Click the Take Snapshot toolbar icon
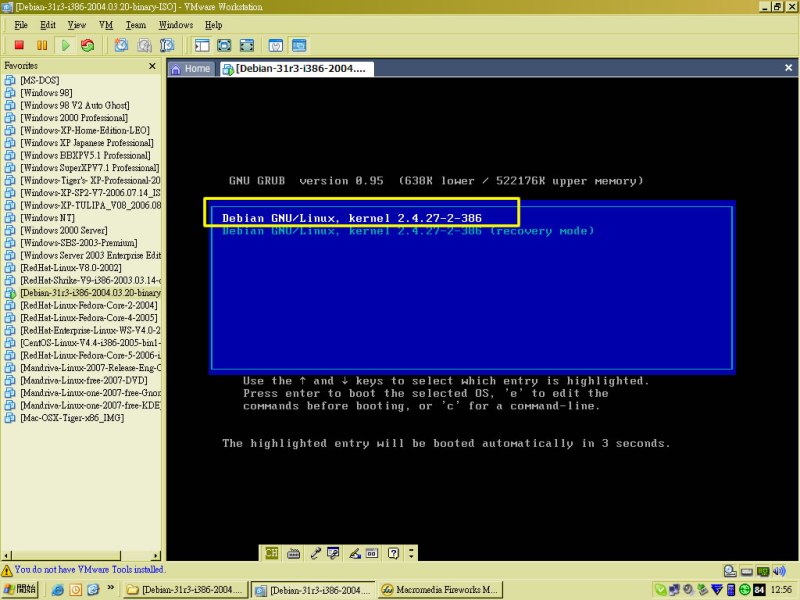The height and width of the screenshot is (600, 800). (x=121, y=45)
